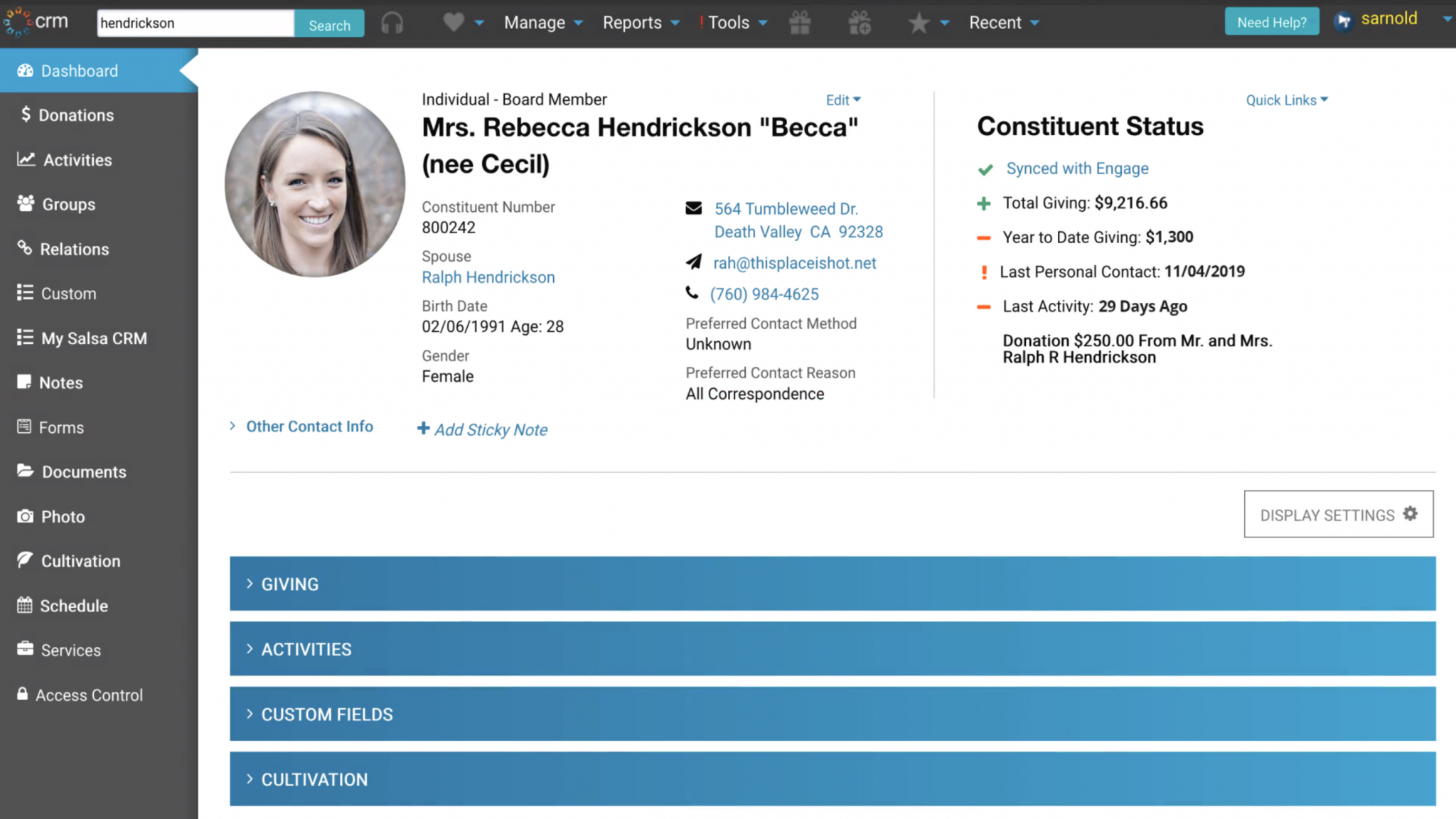Click the phone handset icon

pyautogui.click(x=692, y=292)
